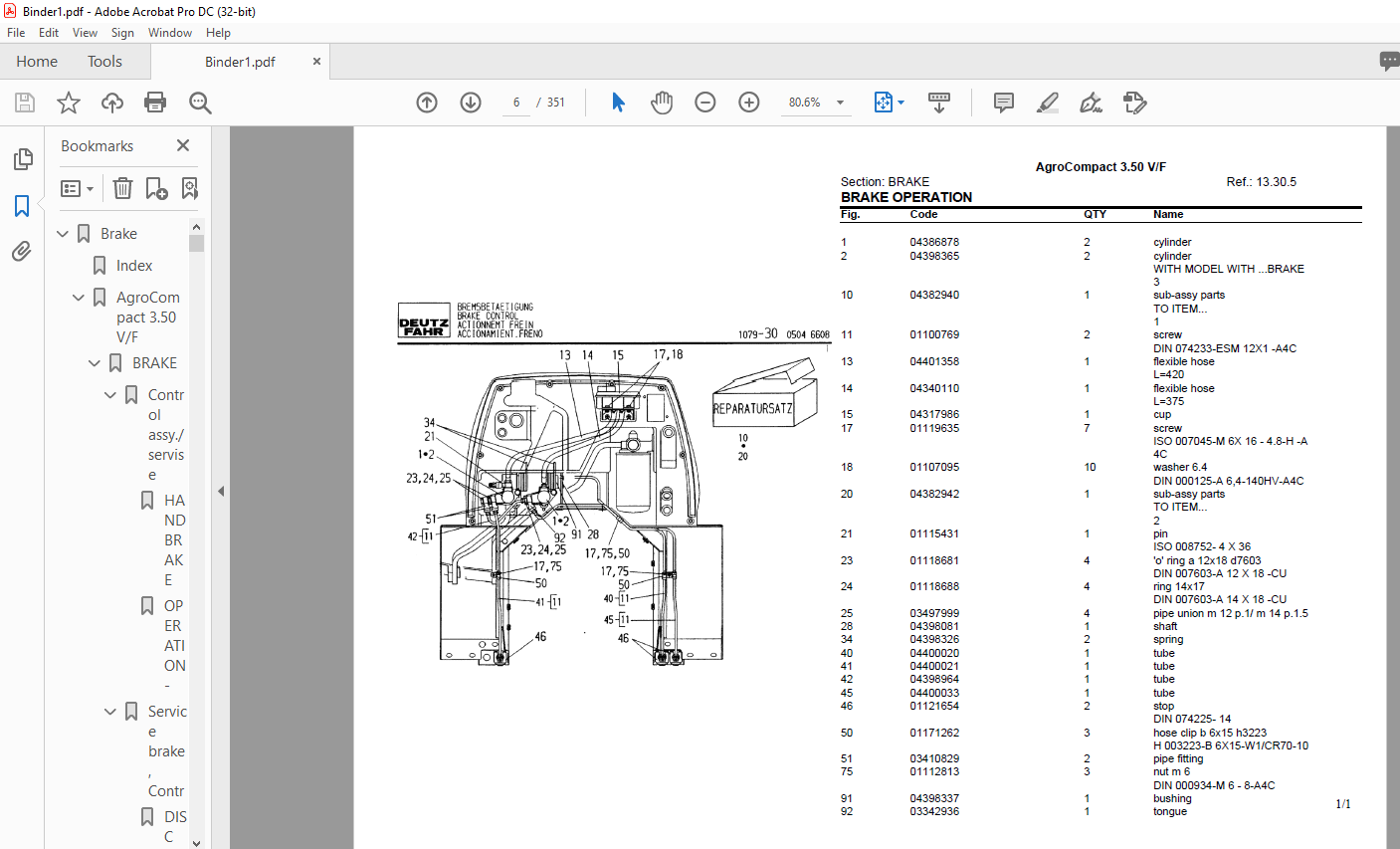This screenshot has height=849, width=1400.
Task: Select the Binder1.pdf document tab
Action: pyautogui.click(x=240, y=62)
